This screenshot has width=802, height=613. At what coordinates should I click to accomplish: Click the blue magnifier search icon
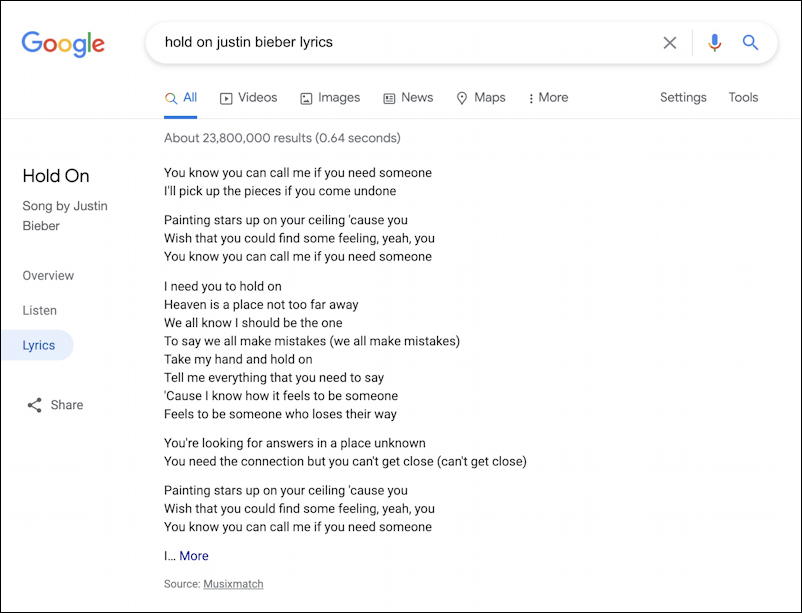[x=750, y=42]
